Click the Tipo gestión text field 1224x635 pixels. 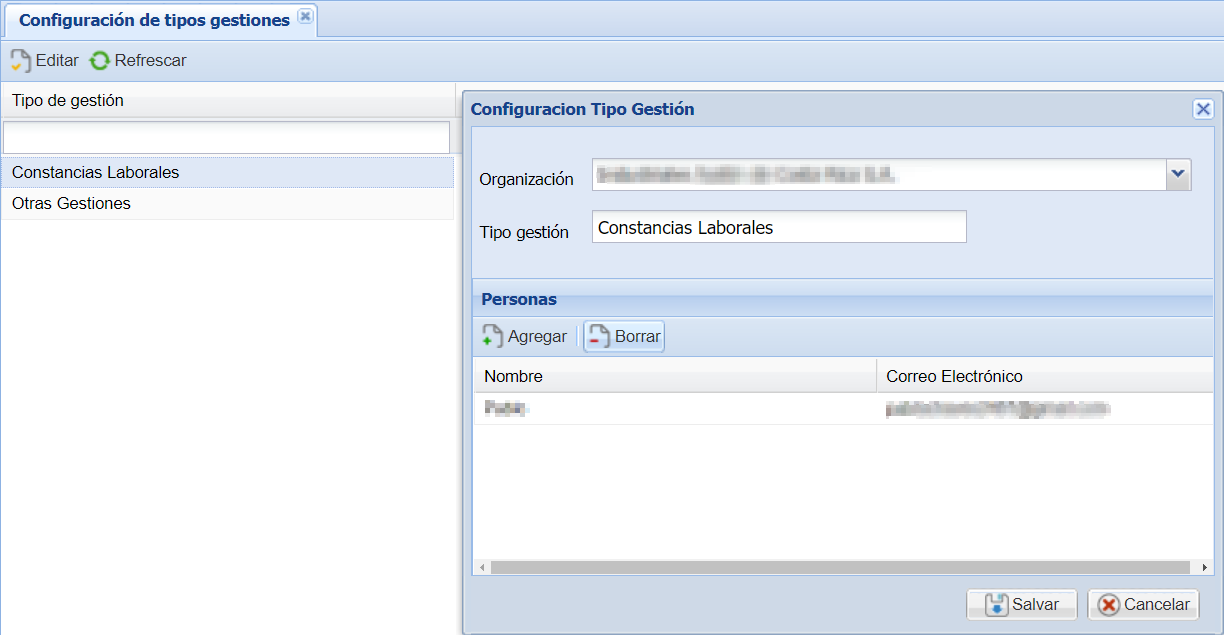click(x=779, y=227)
